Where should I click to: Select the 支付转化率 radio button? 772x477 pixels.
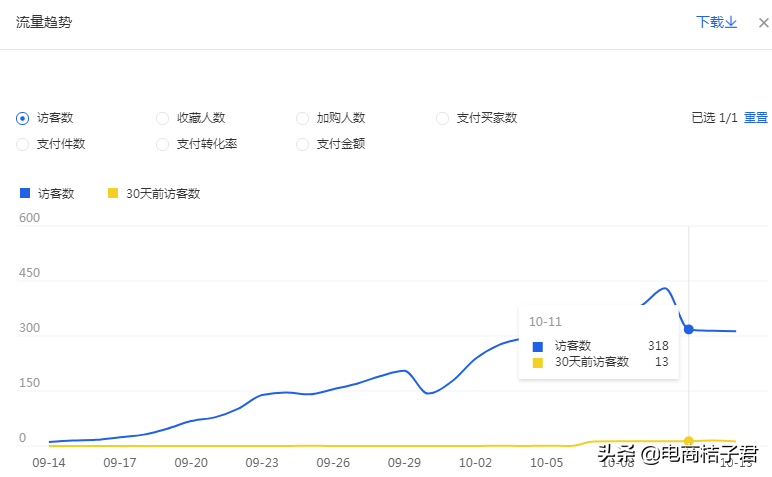[162, 144]
